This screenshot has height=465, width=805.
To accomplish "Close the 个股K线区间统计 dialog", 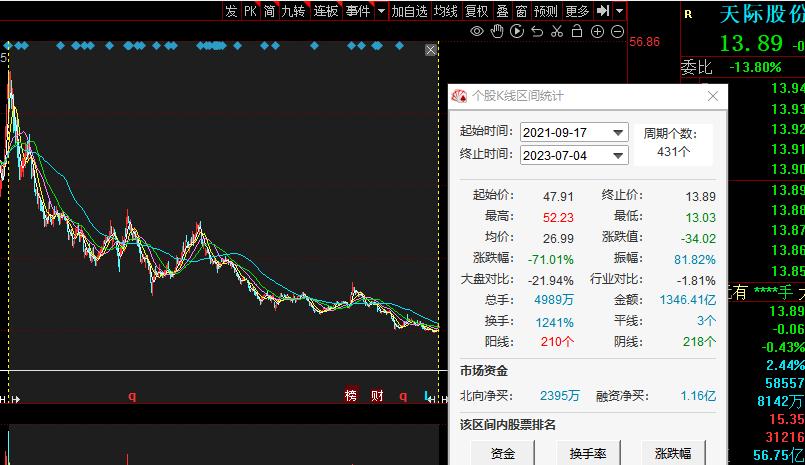I will [x=713, y=96].
